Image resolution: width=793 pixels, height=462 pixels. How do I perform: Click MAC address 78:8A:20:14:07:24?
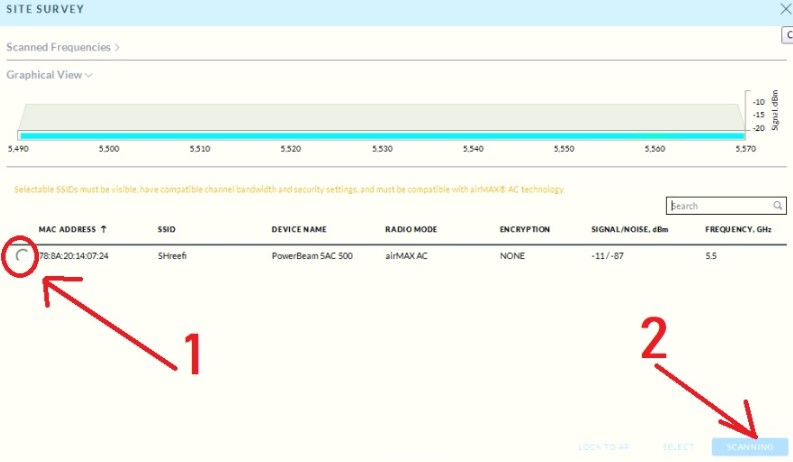point(74,256)
